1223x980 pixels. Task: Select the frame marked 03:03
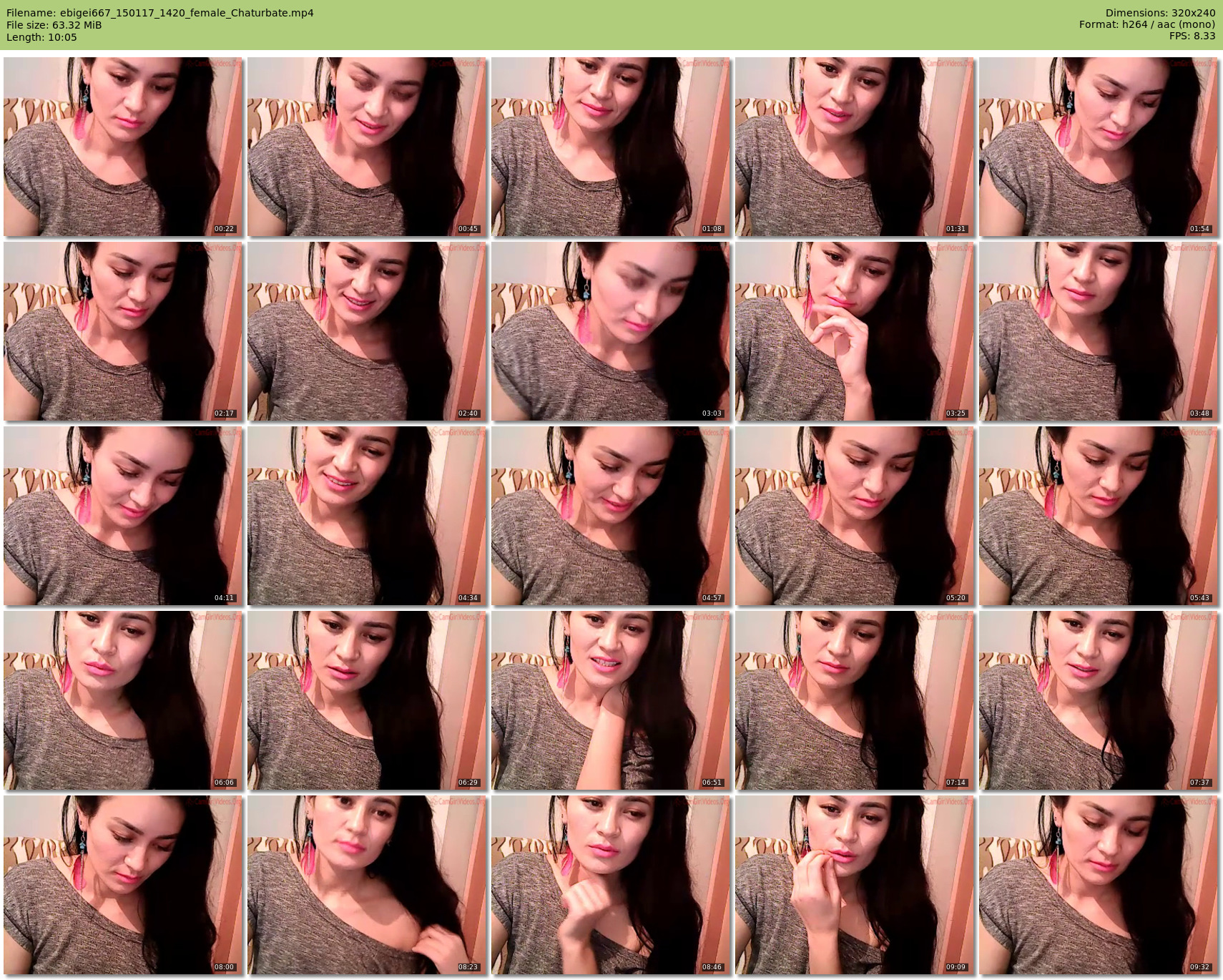(611, 331)
